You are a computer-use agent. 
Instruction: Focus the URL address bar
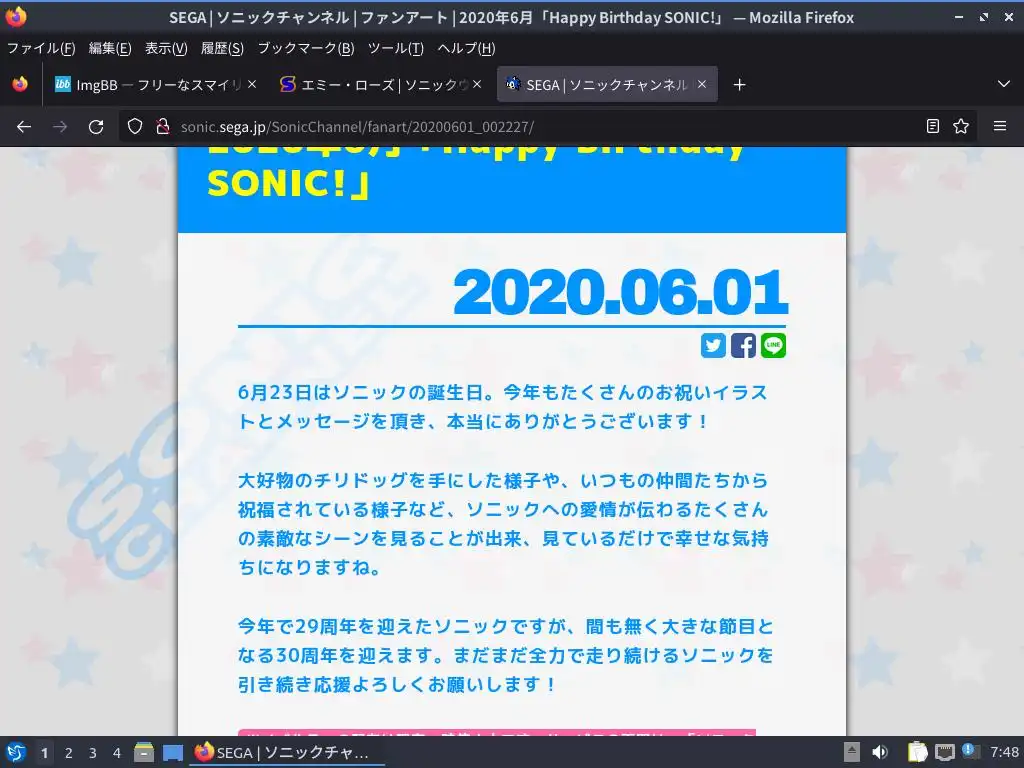547,127
